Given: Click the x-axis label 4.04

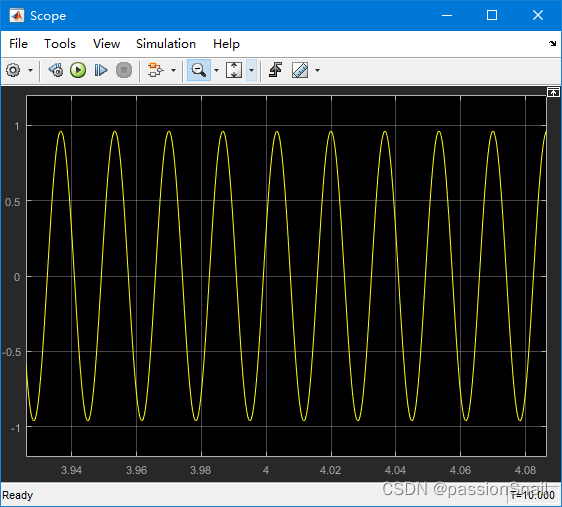Looking at the screenshot, I should tap(395, 470).
